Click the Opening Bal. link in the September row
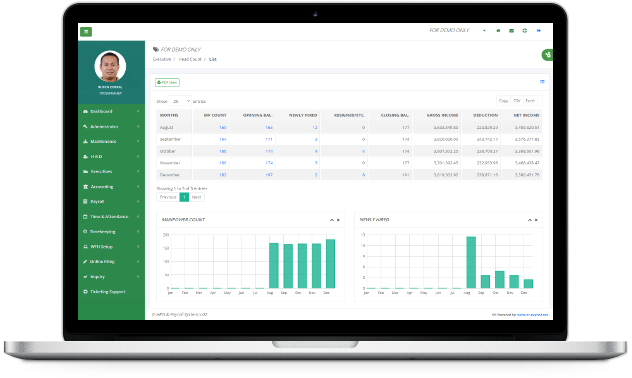 (x=269, y=139)
